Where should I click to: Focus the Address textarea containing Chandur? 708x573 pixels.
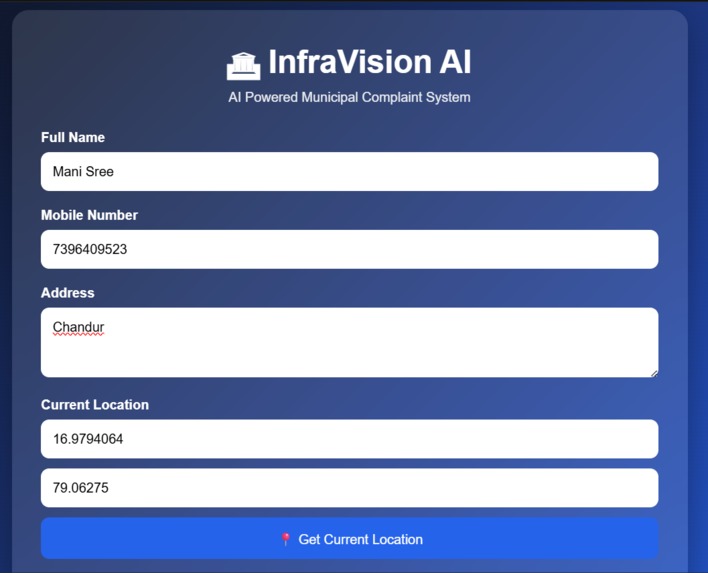point(349,342)
